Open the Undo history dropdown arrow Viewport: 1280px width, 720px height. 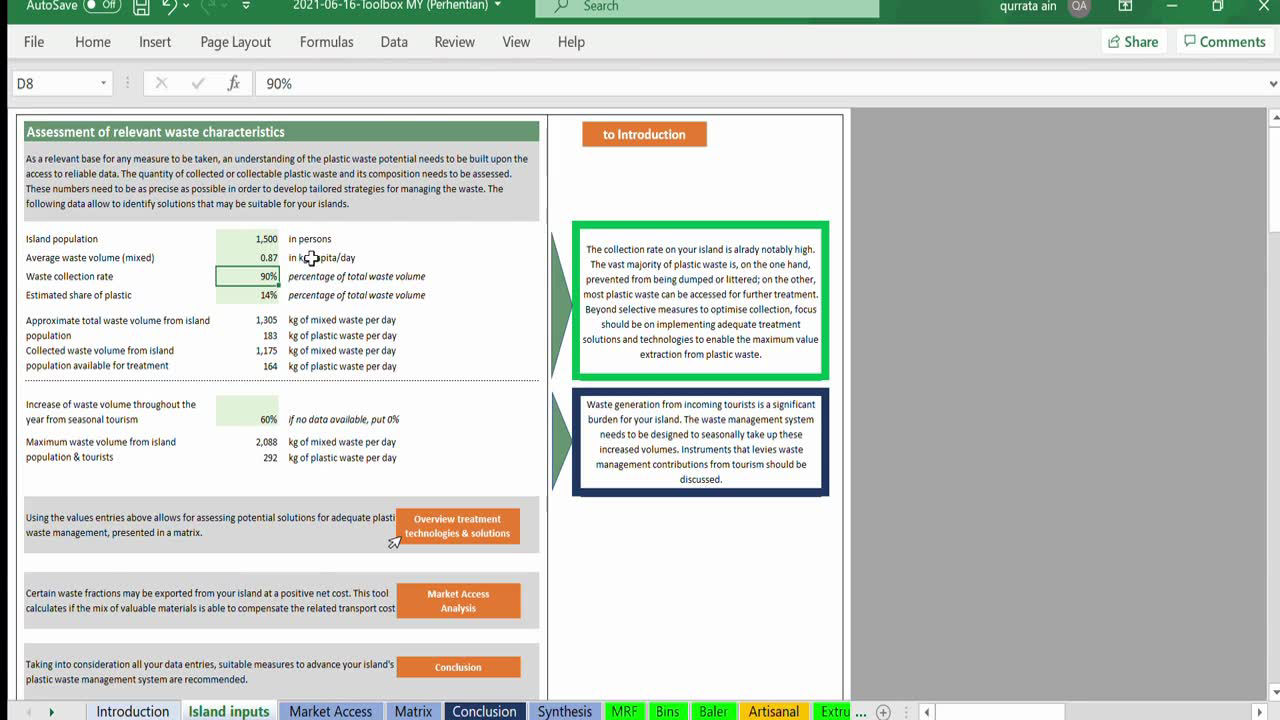(x=188, y=7)
